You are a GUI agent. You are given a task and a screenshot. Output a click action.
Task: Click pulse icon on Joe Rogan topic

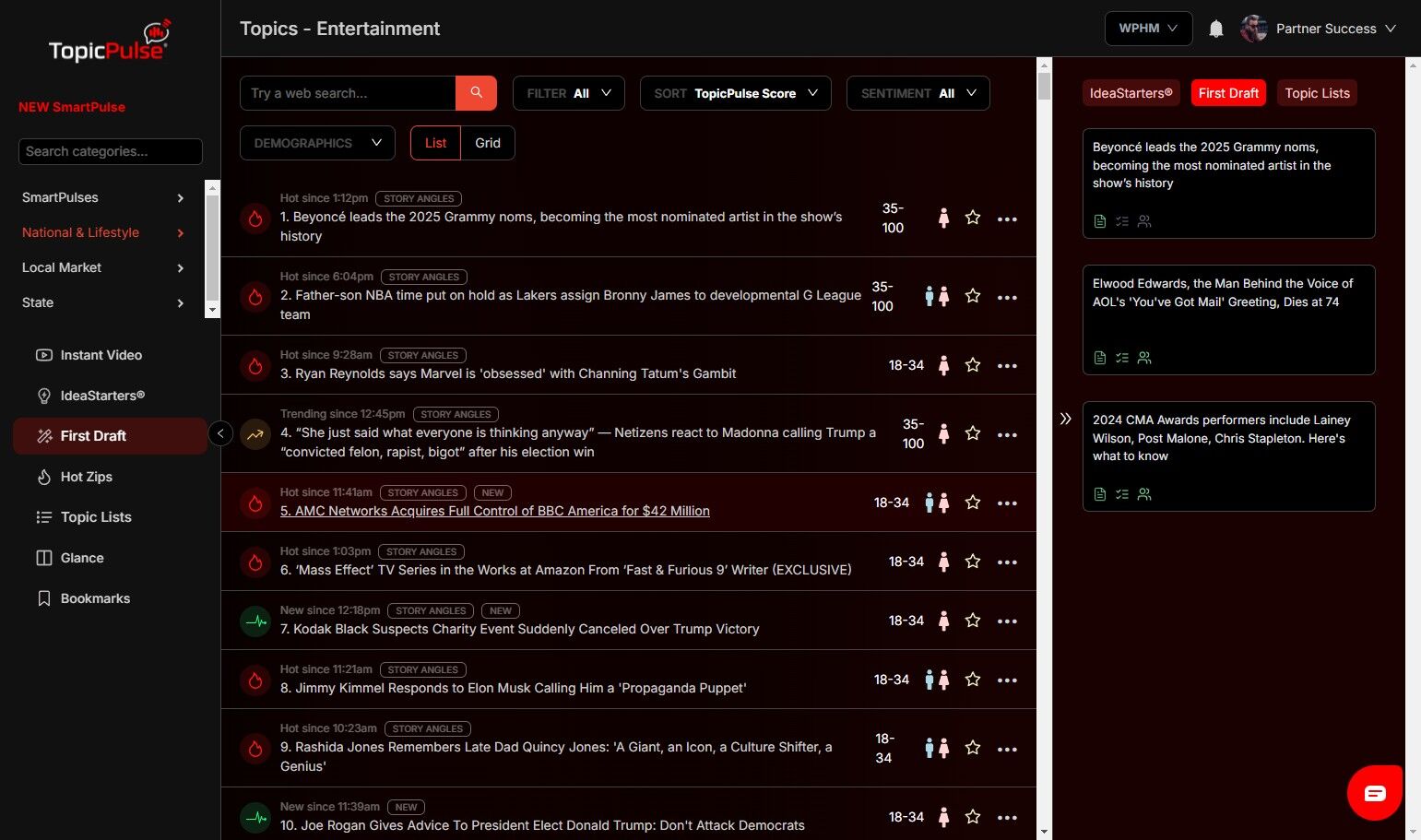point(255,817)
